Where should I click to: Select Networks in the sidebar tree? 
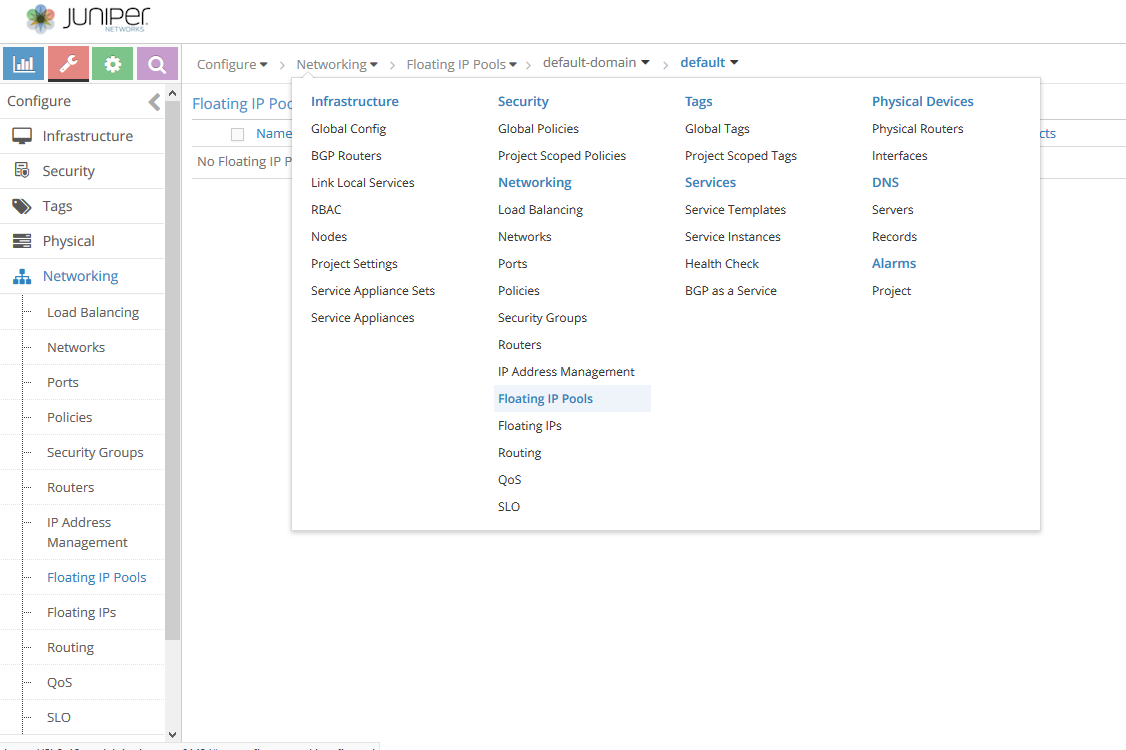[76, 348]
